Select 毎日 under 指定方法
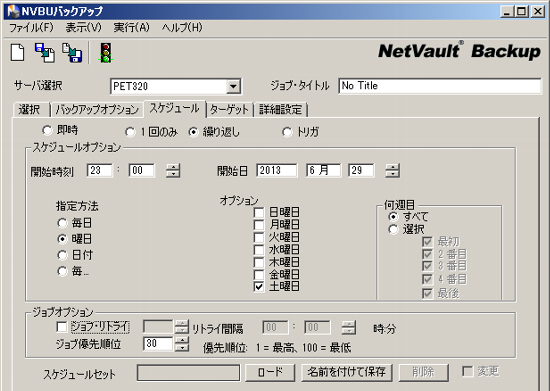The width and height of the screenshot is (550, 391). [x=62, y=223]
